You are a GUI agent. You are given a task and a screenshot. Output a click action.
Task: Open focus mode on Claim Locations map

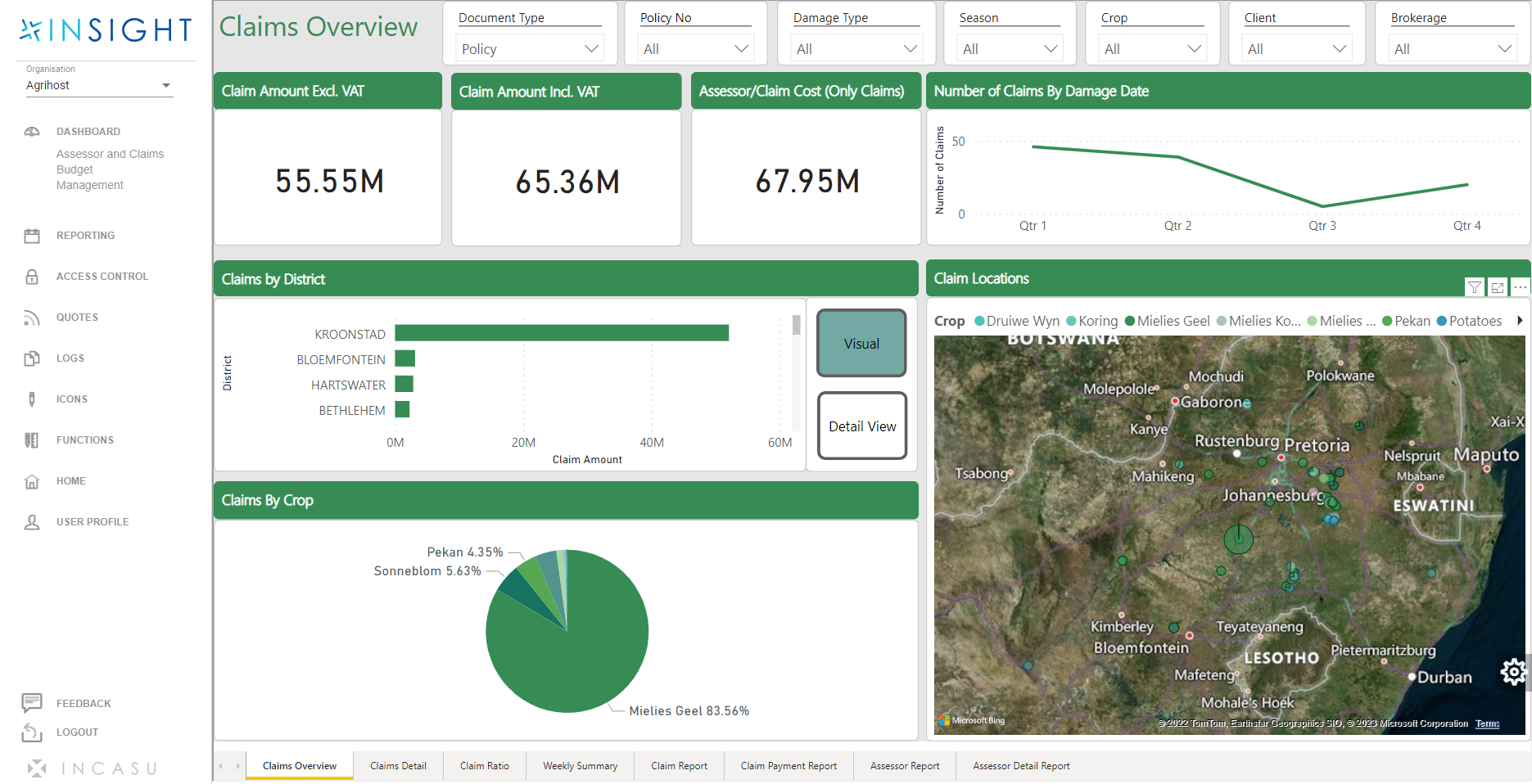[x=1497, y=287]
